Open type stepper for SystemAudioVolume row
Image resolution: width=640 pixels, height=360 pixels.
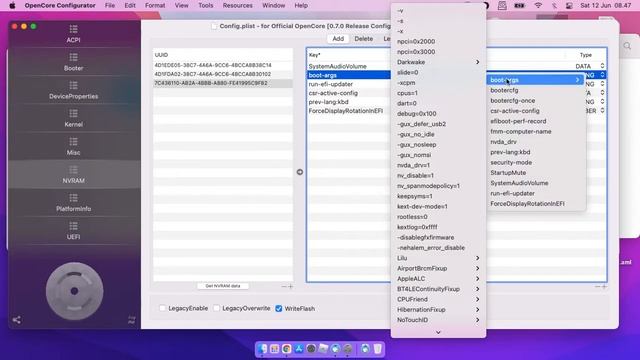tap(602, 66)
